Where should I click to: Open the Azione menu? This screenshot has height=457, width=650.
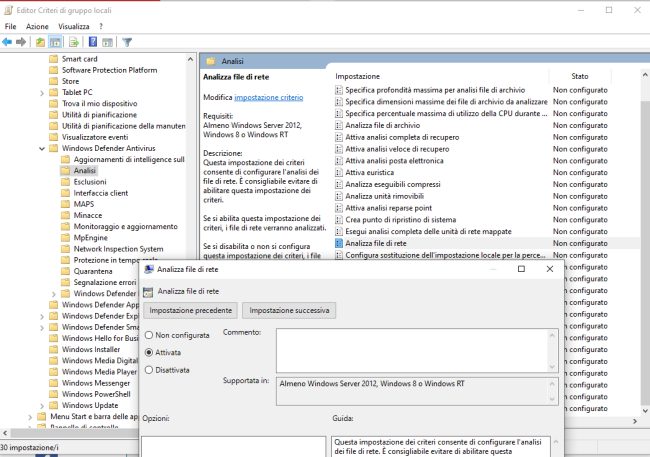(37, 26)
